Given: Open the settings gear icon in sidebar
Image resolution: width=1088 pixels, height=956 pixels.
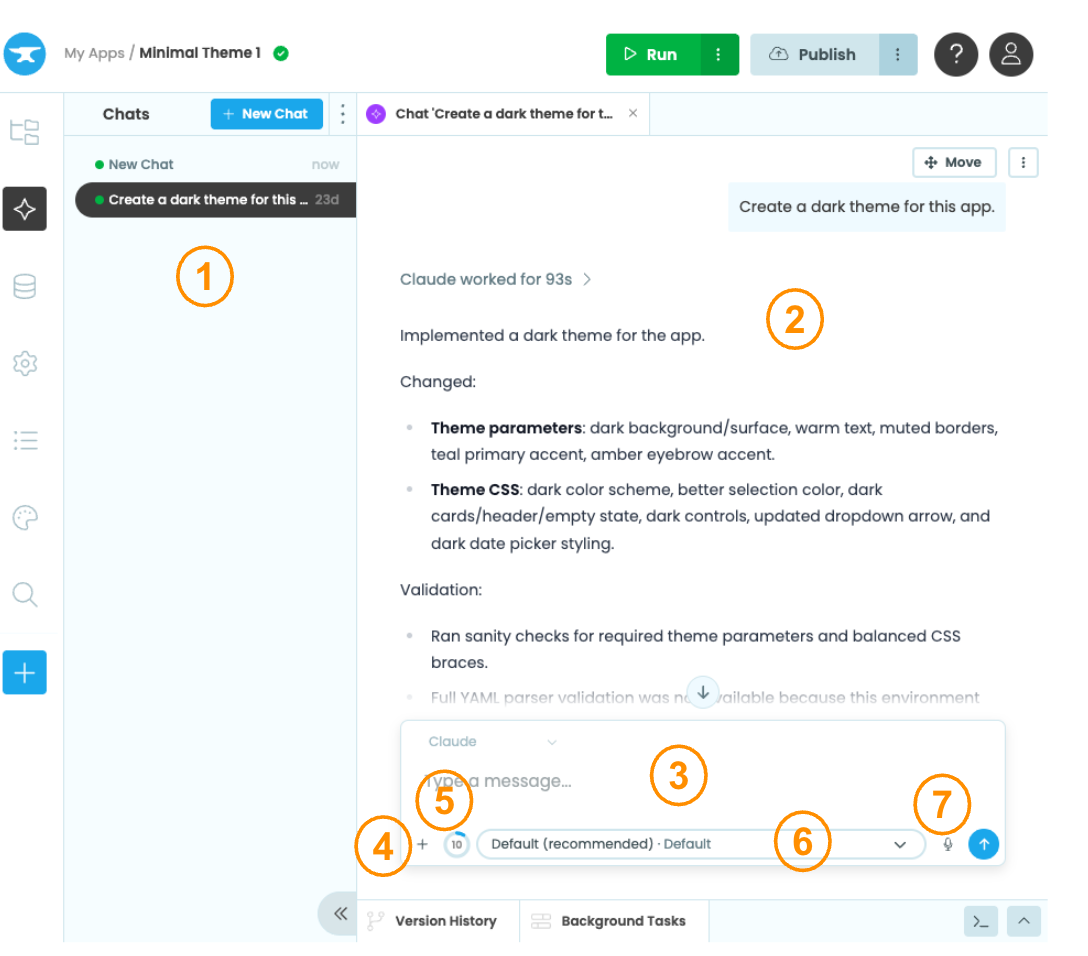Looking at the screenshot, I should pyautogui.click(x=25, y=363).
